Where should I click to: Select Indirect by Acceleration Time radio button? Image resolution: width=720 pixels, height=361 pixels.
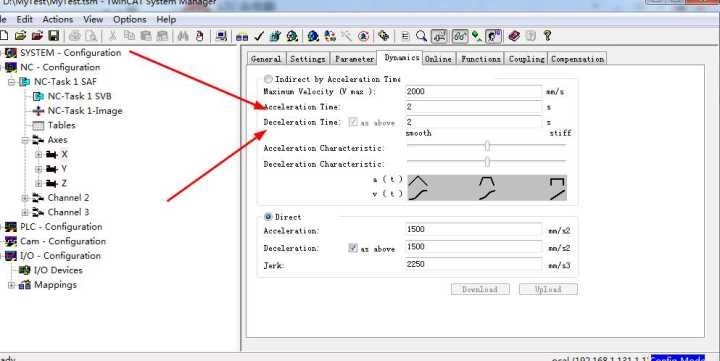pos(268,79)
